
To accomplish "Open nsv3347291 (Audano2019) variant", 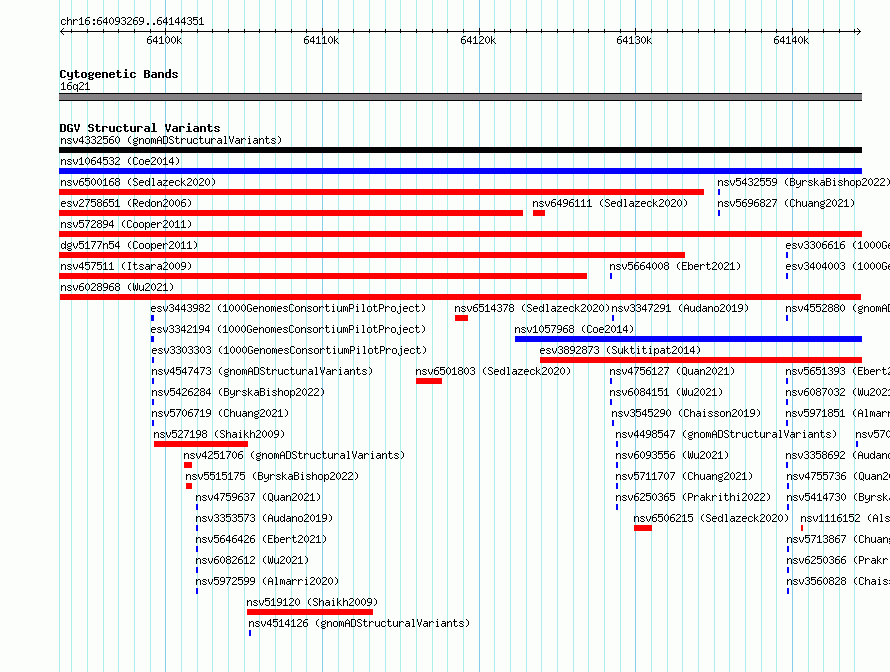I will tap(680, 308).
